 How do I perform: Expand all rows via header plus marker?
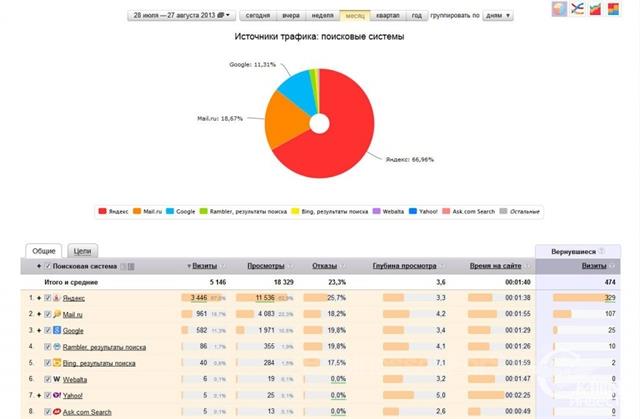point(39,266)
